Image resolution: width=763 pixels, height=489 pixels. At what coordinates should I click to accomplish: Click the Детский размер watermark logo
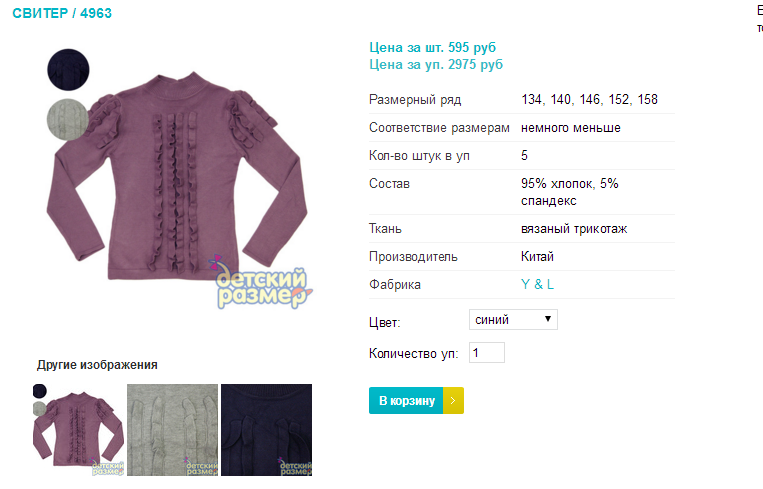(261, 282)
